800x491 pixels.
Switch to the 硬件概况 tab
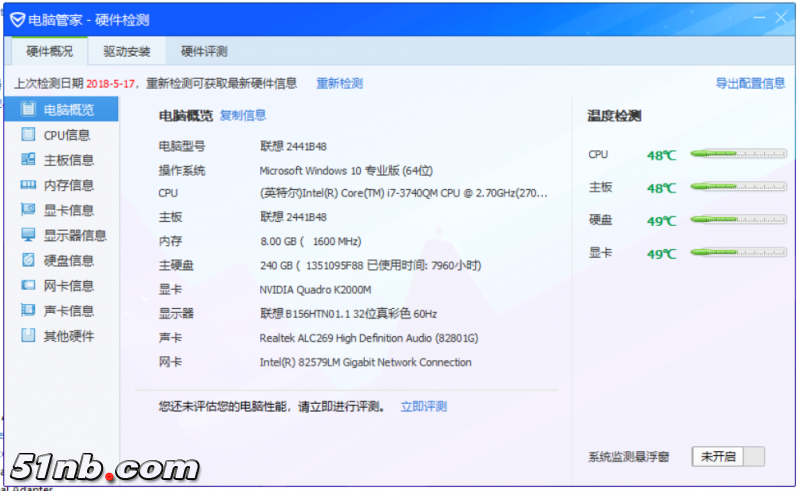(49, 51)
